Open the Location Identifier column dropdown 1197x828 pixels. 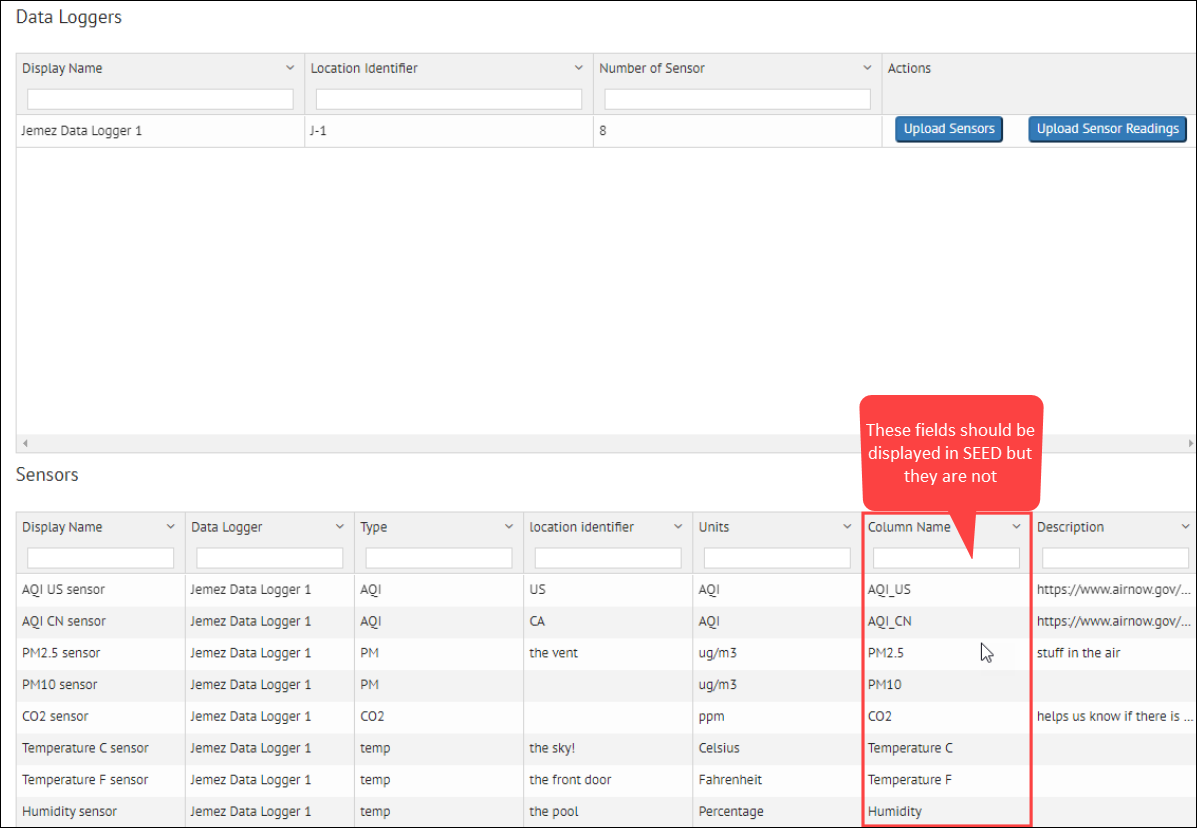[579, 68]
